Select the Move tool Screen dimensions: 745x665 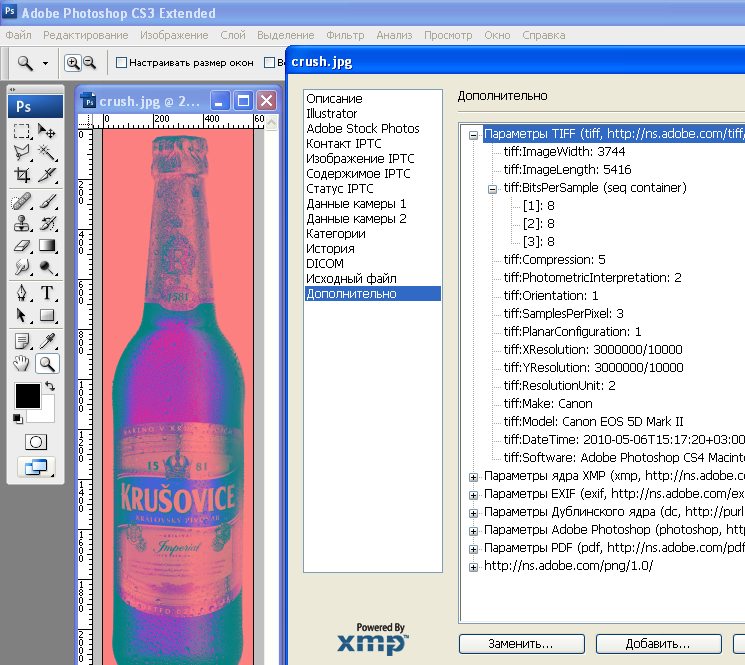click(47, 131)
